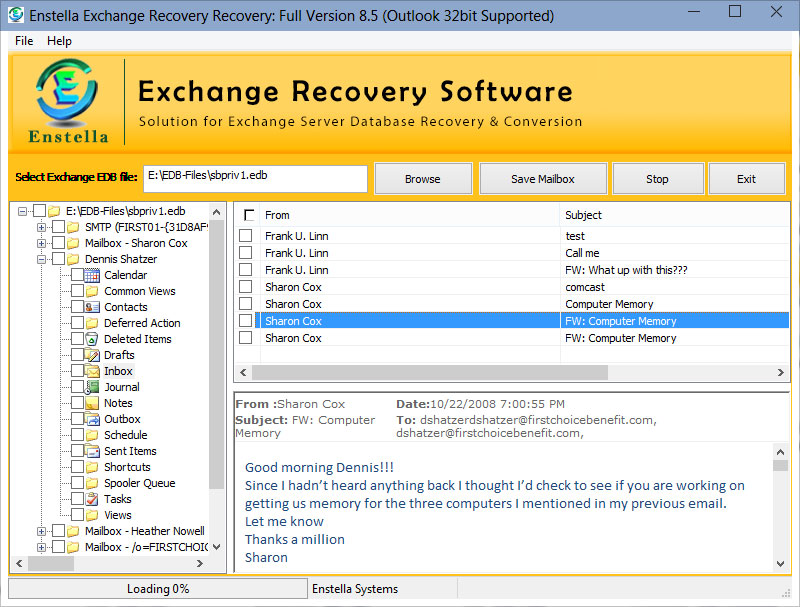Viewport: 800px width, 607px height.
Task: Sort emails by Subject column header
Action: [x=674, y=215]
